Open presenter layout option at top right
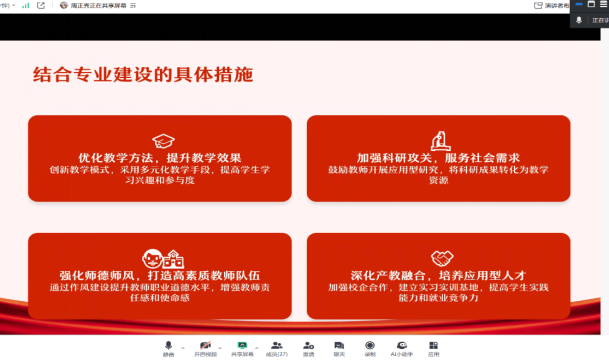 click(x=552, y=5)
